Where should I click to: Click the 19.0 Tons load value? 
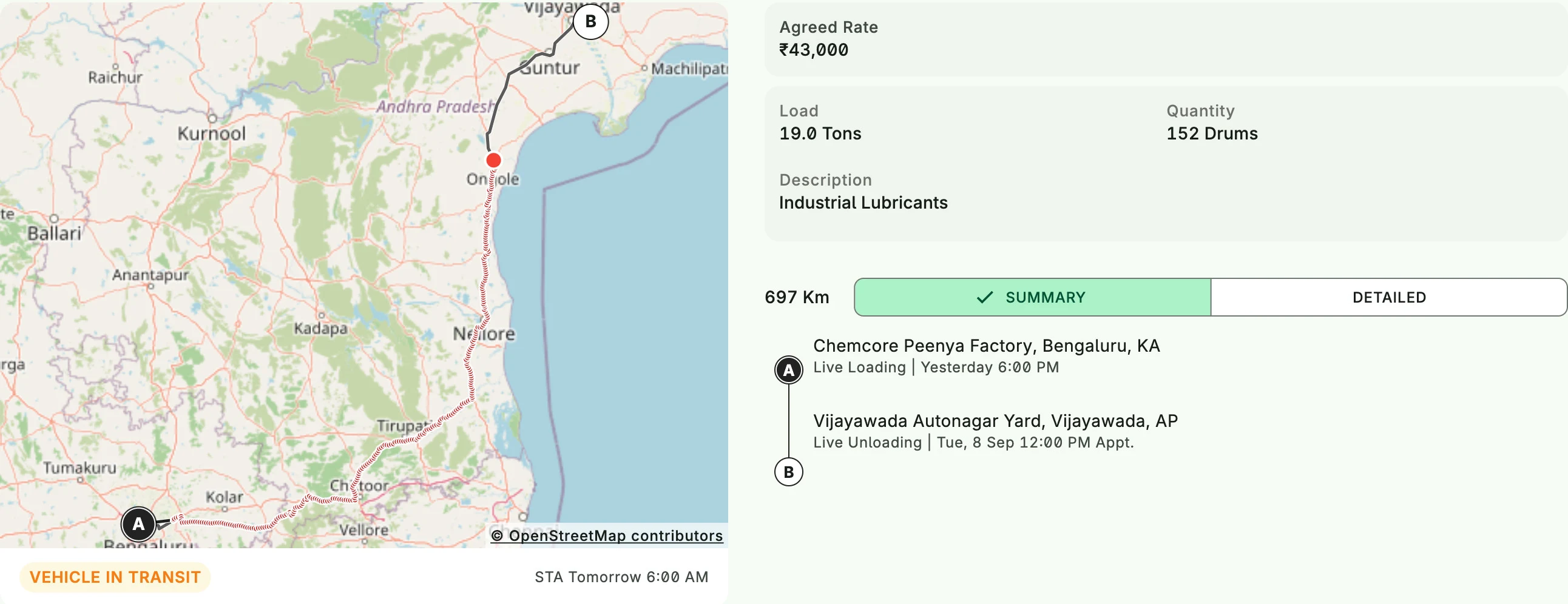(820, 134)
